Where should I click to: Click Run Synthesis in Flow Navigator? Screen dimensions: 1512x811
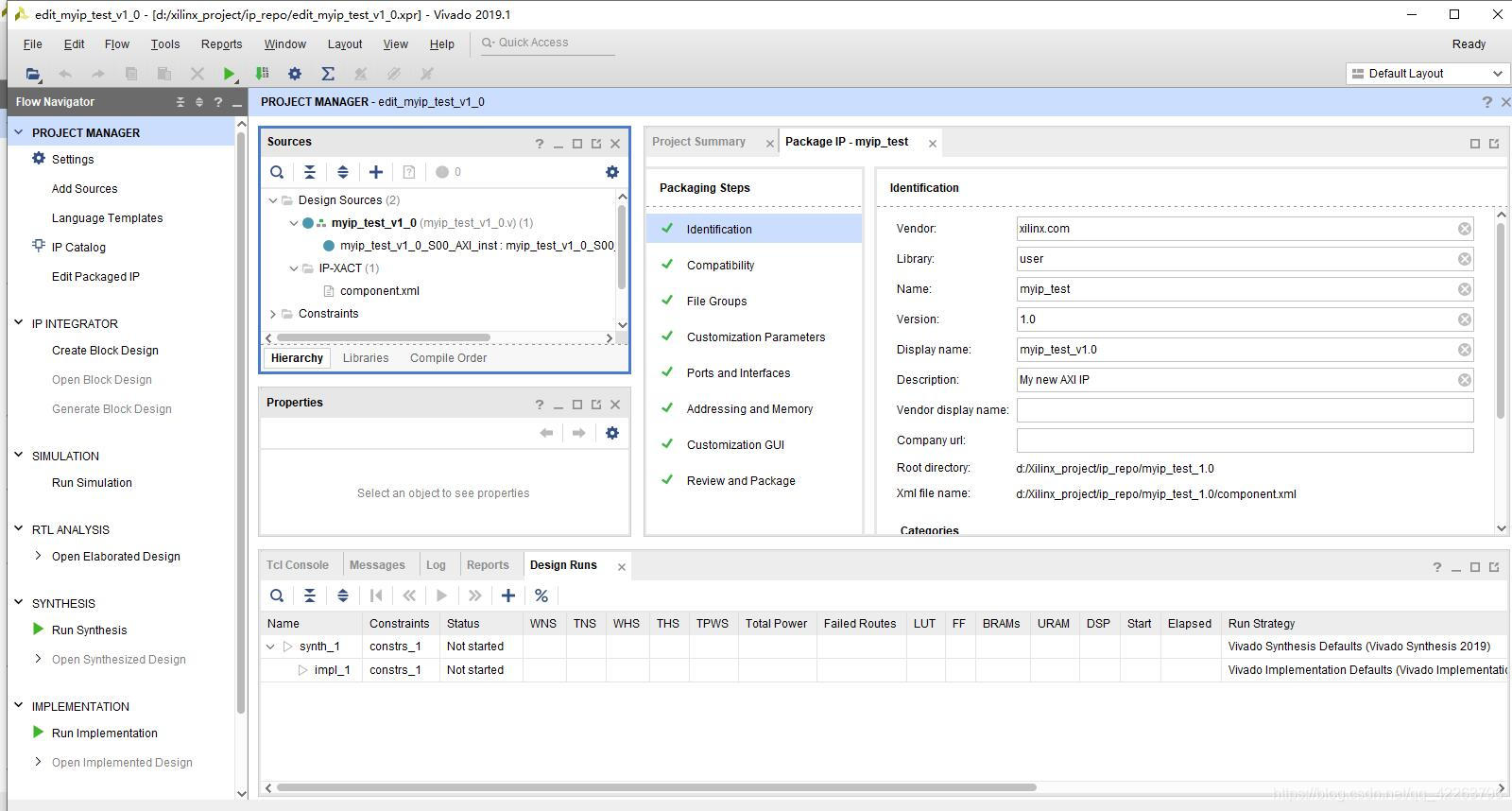[89, 630]
